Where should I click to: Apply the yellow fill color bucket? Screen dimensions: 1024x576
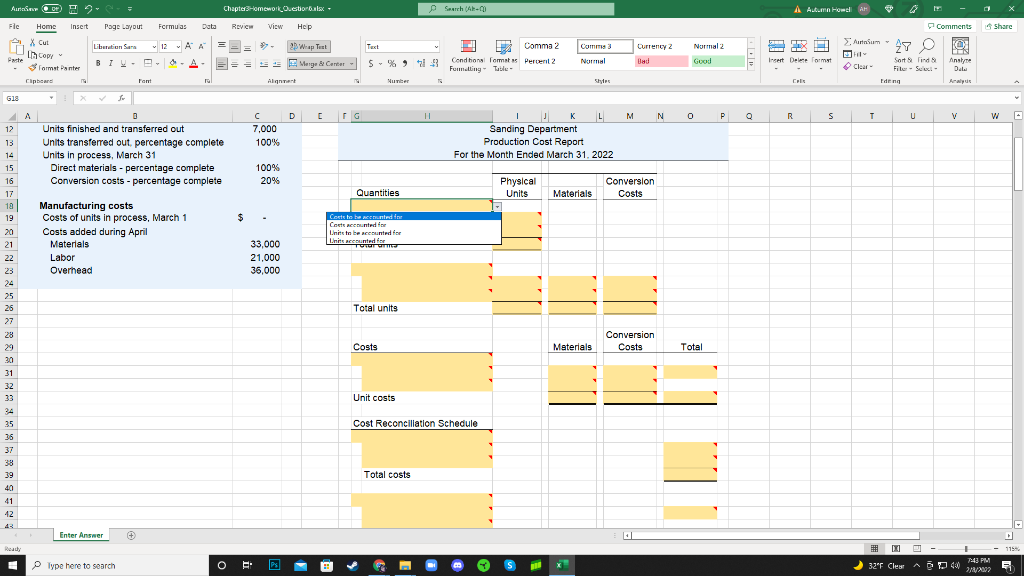(173, 63)
